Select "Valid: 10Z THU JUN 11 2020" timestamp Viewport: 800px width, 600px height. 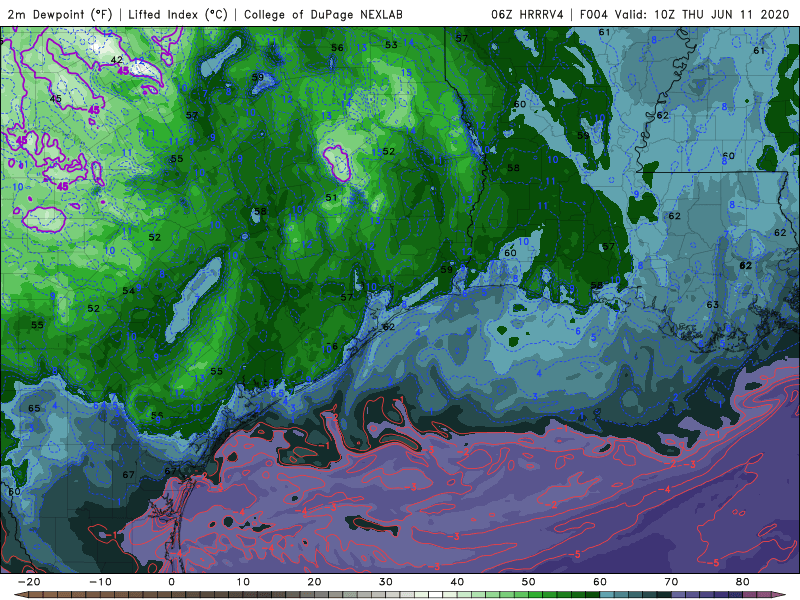click(x=702, y=14)
